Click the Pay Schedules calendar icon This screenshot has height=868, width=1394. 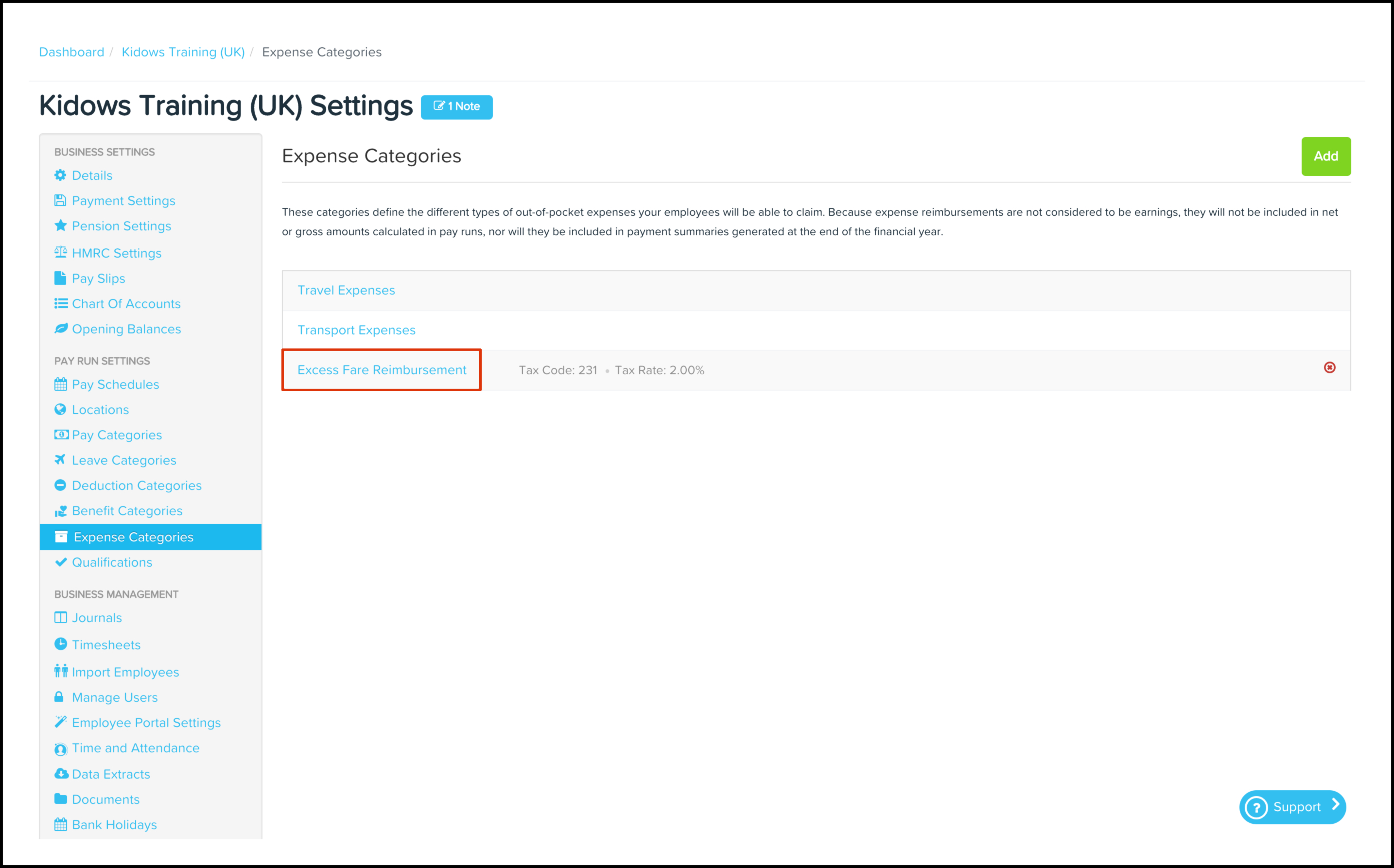(60, 384)
